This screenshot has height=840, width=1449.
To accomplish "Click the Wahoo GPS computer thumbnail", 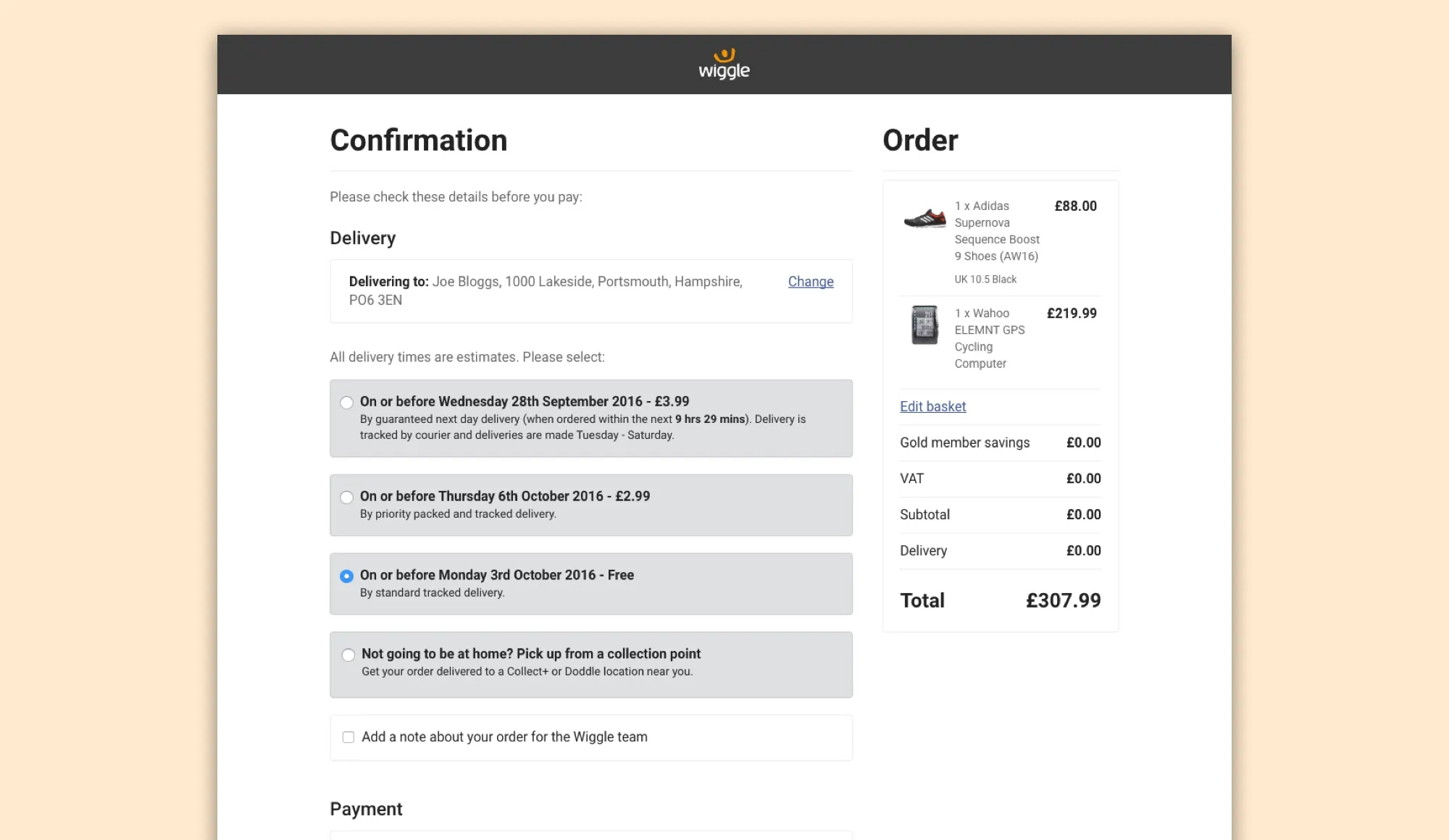I will [924, 325].
